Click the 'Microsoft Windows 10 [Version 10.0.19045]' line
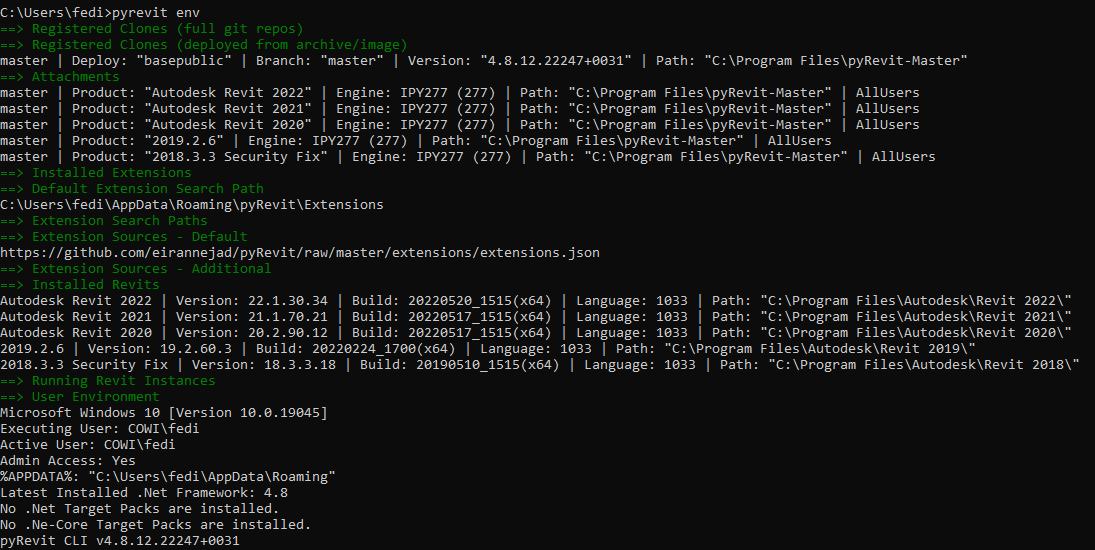The image size is (1095, 550). (163, 412)
